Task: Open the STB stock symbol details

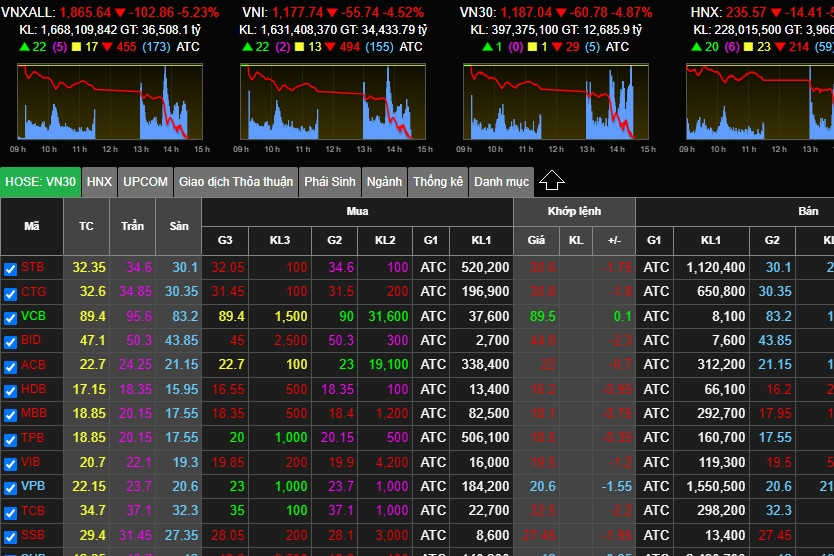Action: click(x=33, y=268)
